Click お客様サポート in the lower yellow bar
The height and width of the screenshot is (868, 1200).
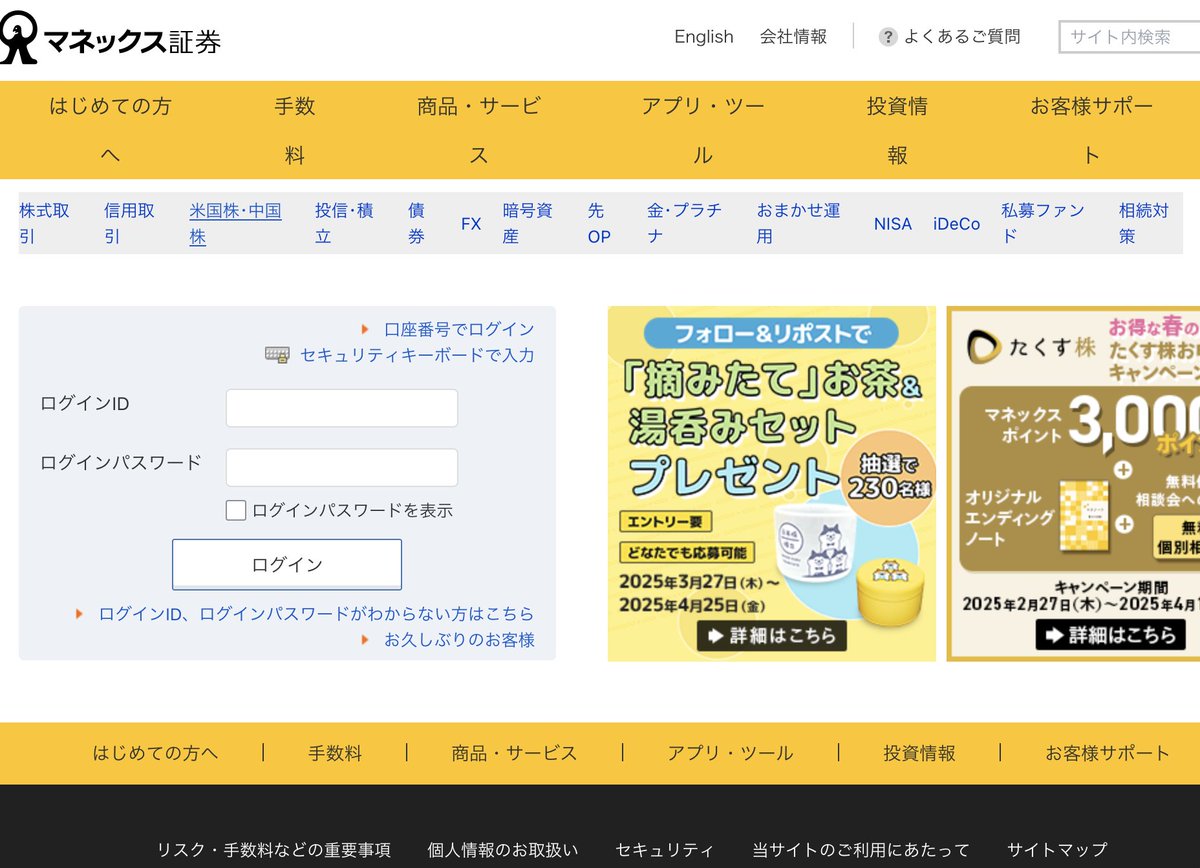[x=1107, y=754]
